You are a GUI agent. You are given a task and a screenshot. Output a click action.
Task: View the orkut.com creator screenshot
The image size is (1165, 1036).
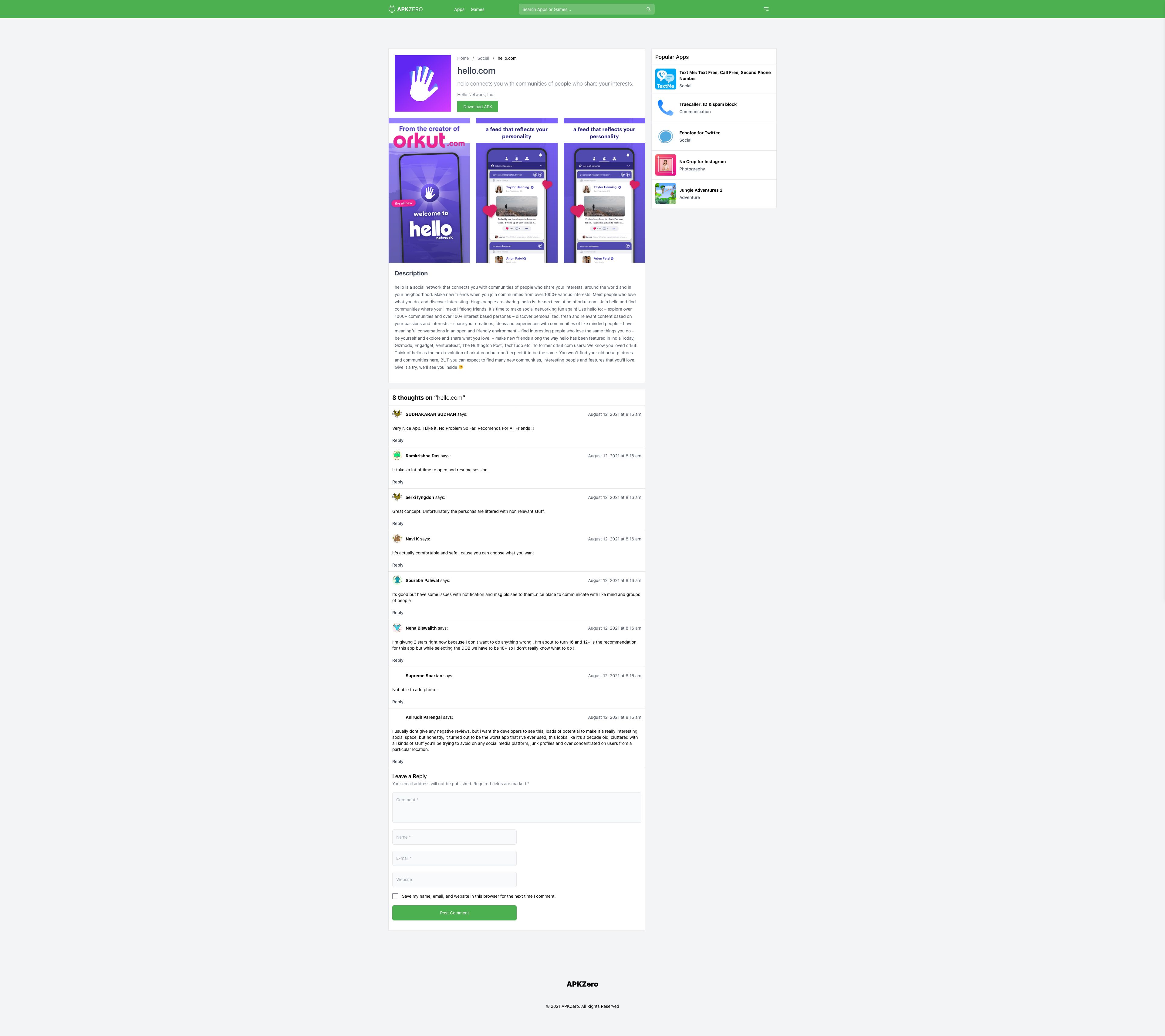[429, 190]
